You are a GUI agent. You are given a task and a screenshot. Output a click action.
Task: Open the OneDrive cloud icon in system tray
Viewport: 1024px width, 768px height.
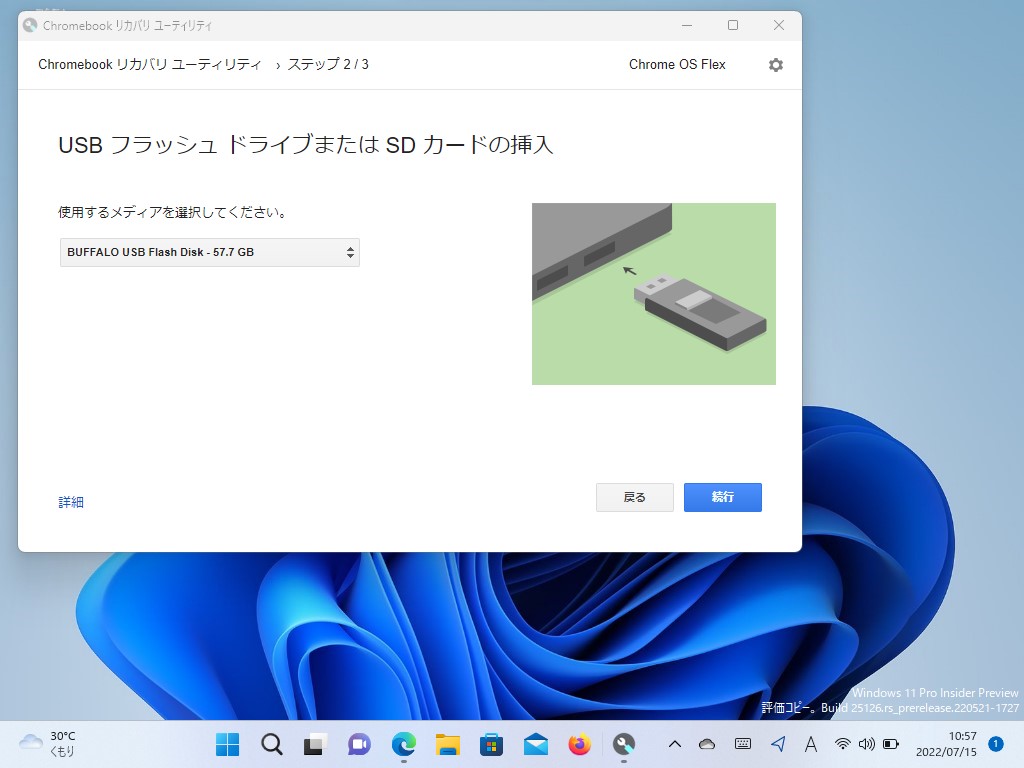[x=705, y=744]
